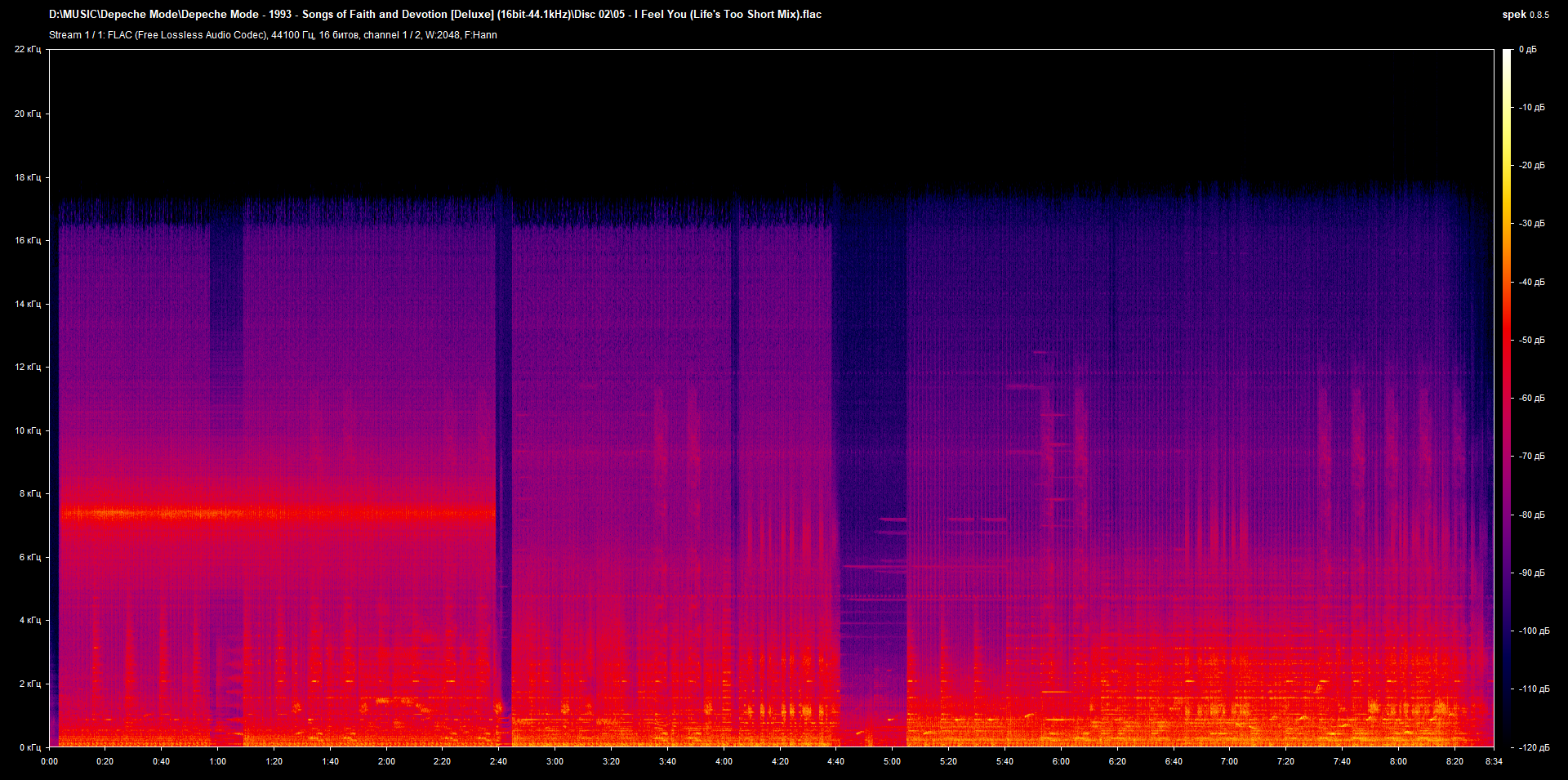Click the 2:40 time axis marker
1568x780 pixels.
[x=498, y=761]
